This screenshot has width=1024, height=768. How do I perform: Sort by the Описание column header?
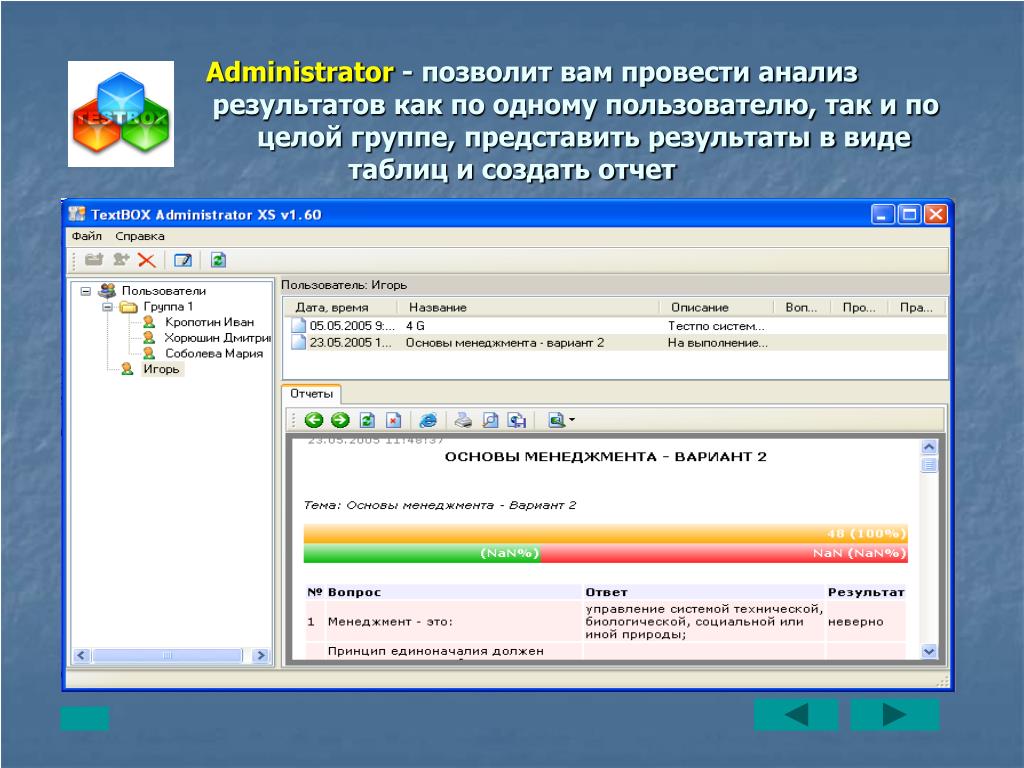coord(716,308)
